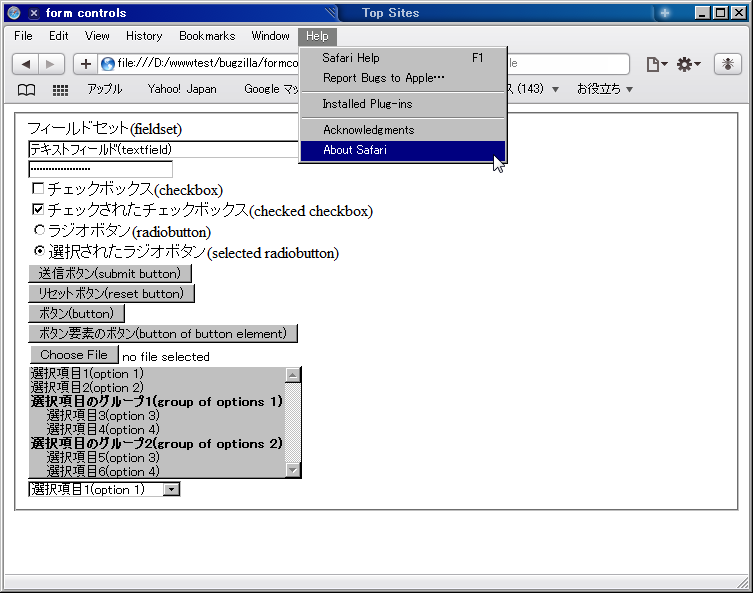Click the new tab plus button
This screenshot has width=753, height=593.
coord(665,13)
